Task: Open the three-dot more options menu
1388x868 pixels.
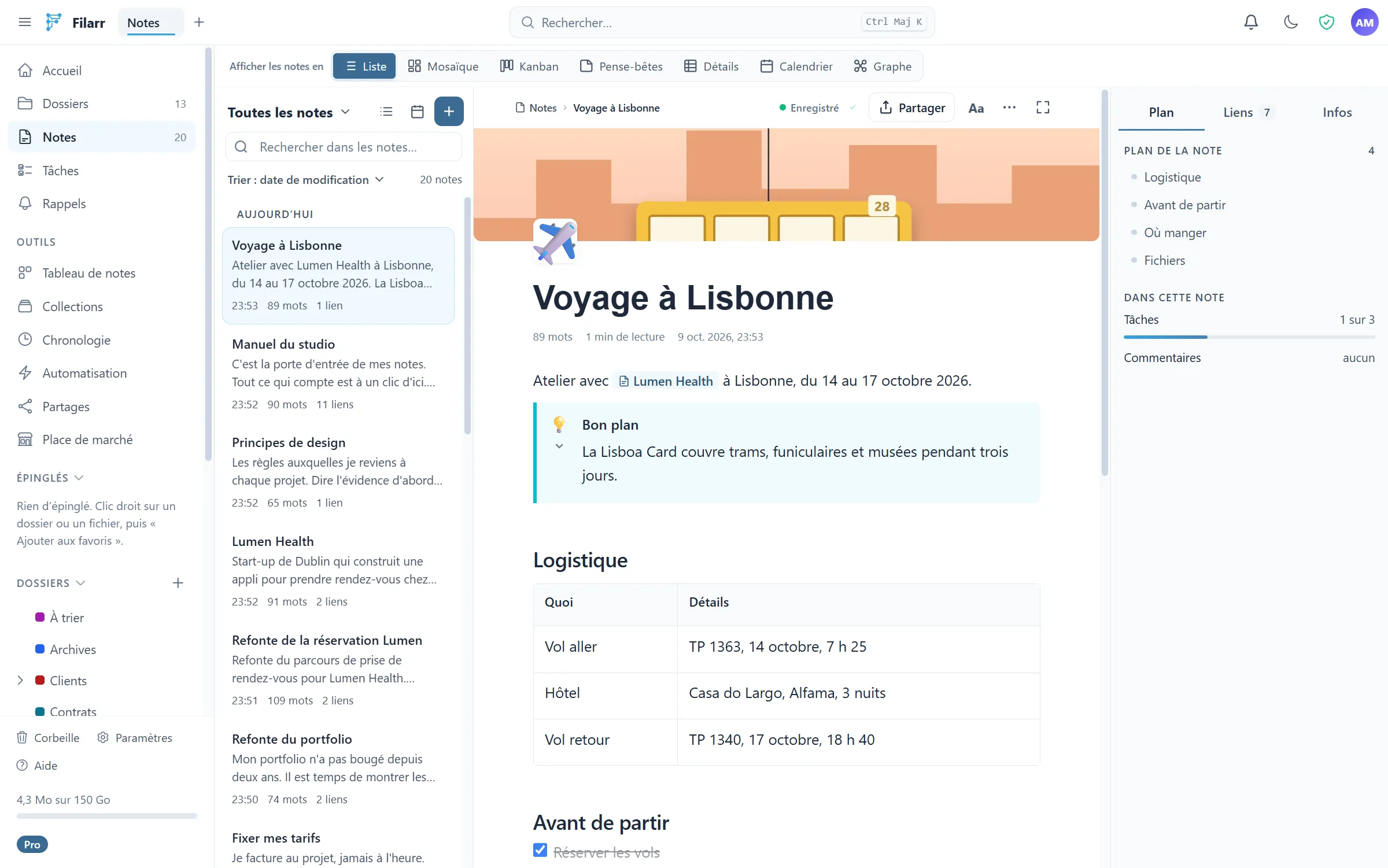Action: click(1009, 108)
